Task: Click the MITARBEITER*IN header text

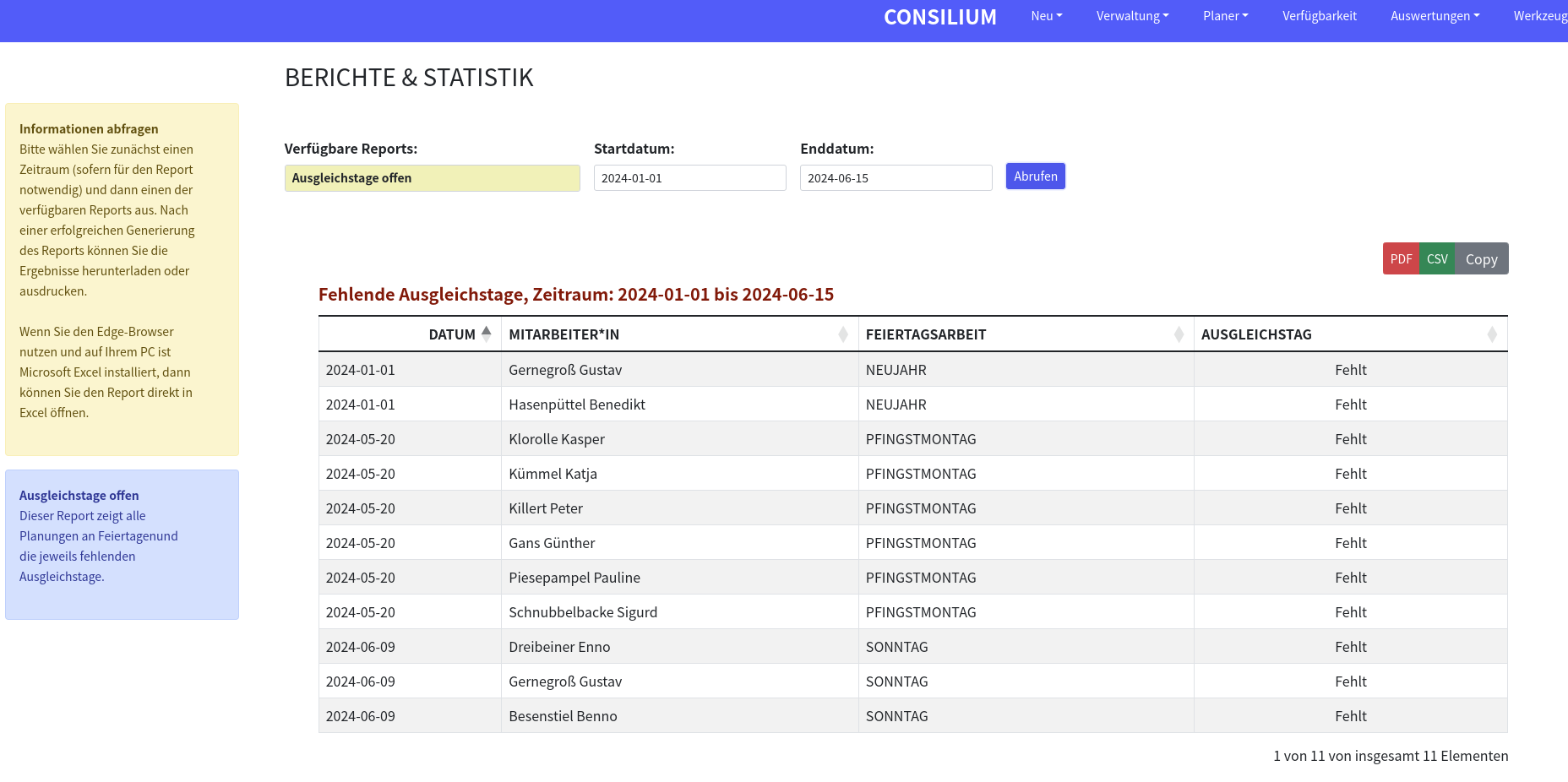Action: click(x=564, y=334)
